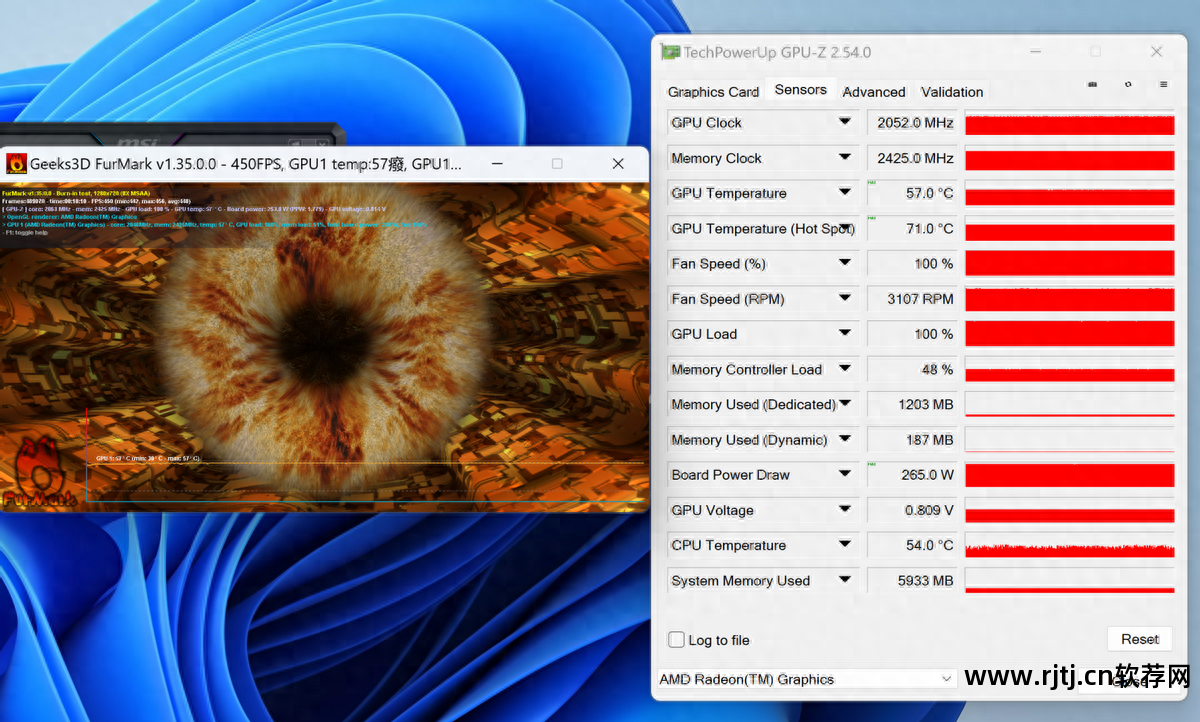Expand the GPU Load sensor dropdown
This screenshot has height=722, width=1200.
coord(845,334)
